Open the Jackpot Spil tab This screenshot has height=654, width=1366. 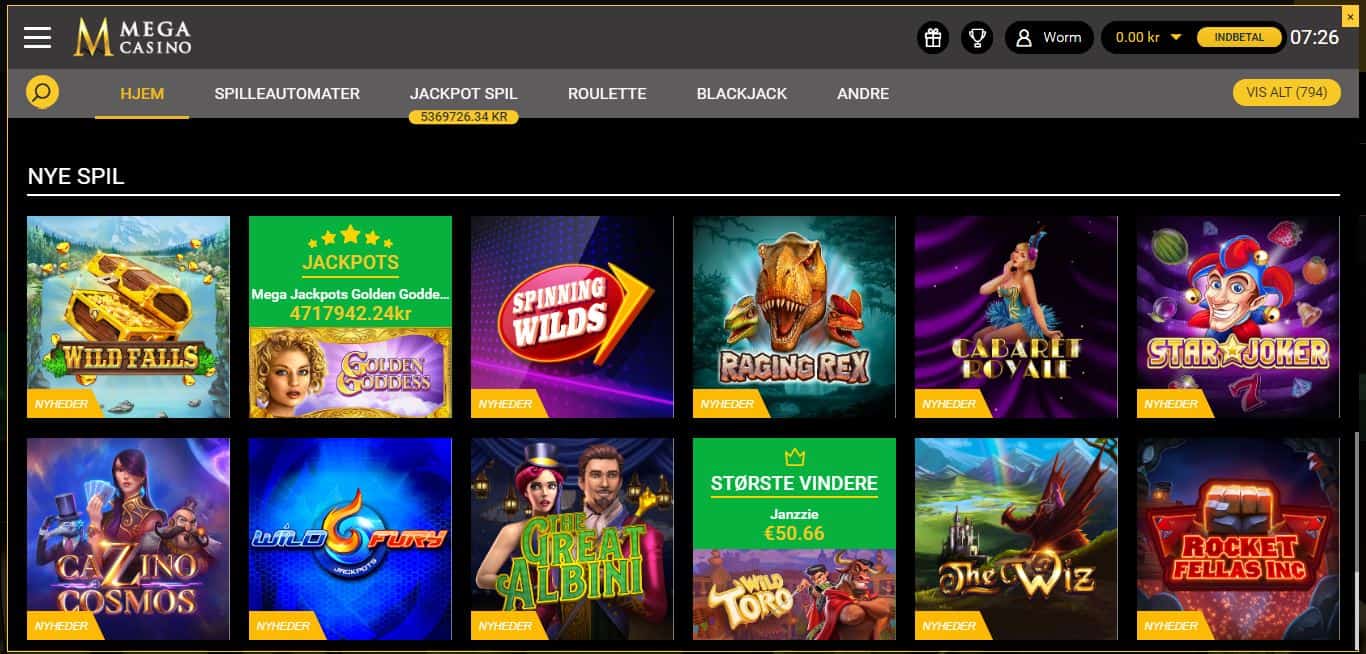[463, 93]
